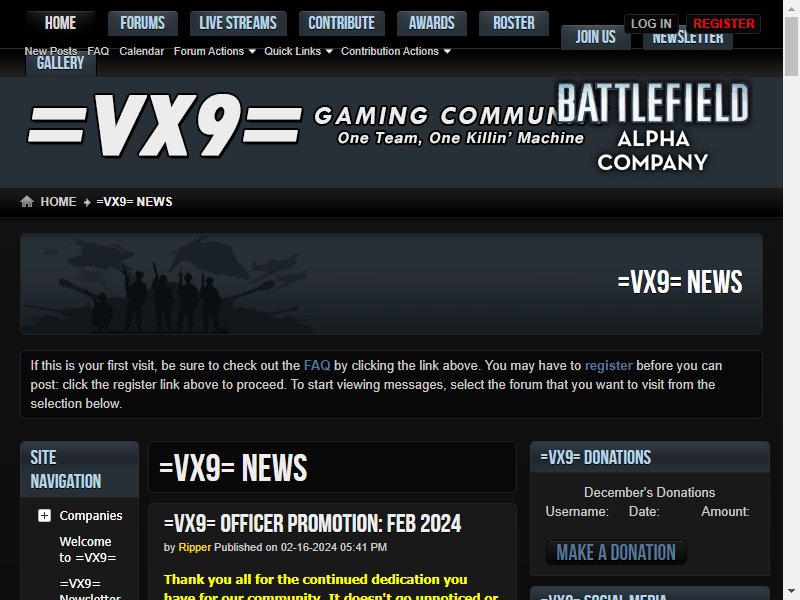Open the GALLERY tab
800x600 pixels.
[60, 64]
